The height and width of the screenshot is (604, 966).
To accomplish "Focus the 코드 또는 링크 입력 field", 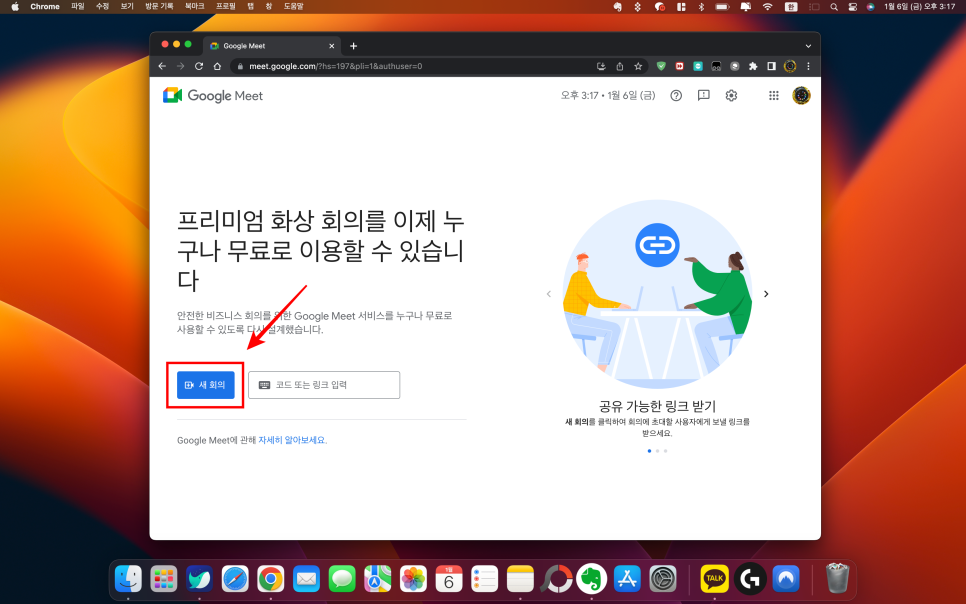I will point(324,385).
